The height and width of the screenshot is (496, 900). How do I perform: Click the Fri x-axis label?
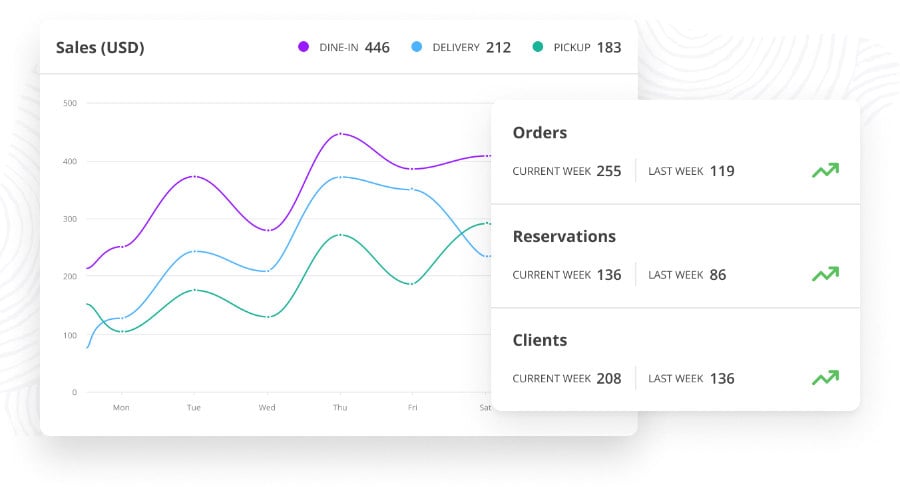pyautogui.click(x=413, y=408)
